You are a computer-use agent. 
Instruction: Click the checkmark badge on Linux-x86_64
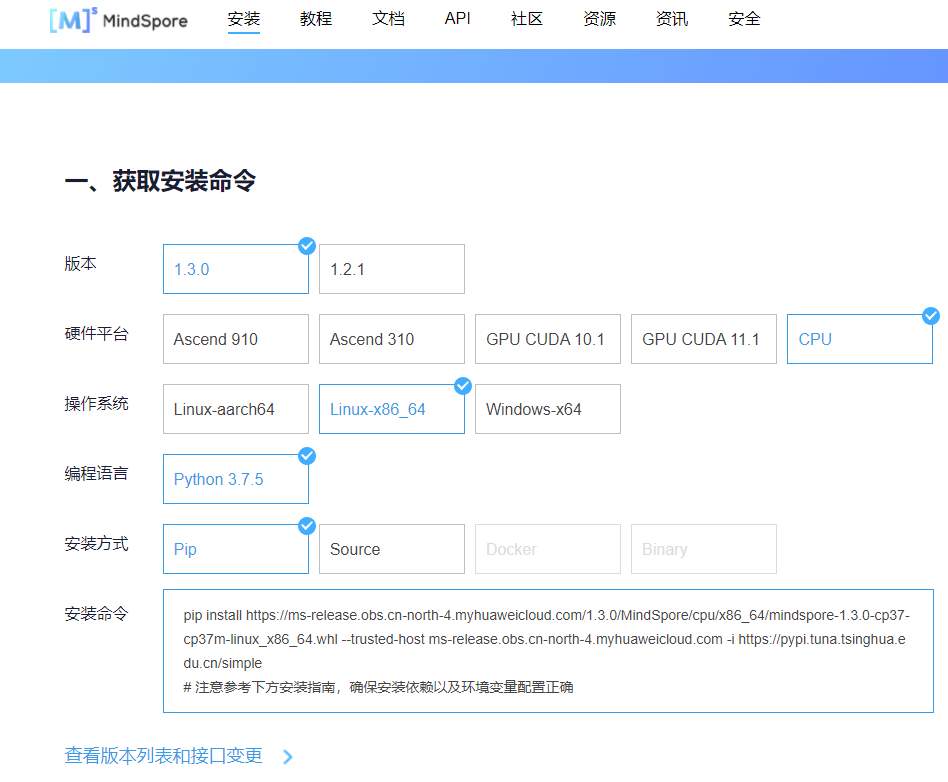(463, 386)
